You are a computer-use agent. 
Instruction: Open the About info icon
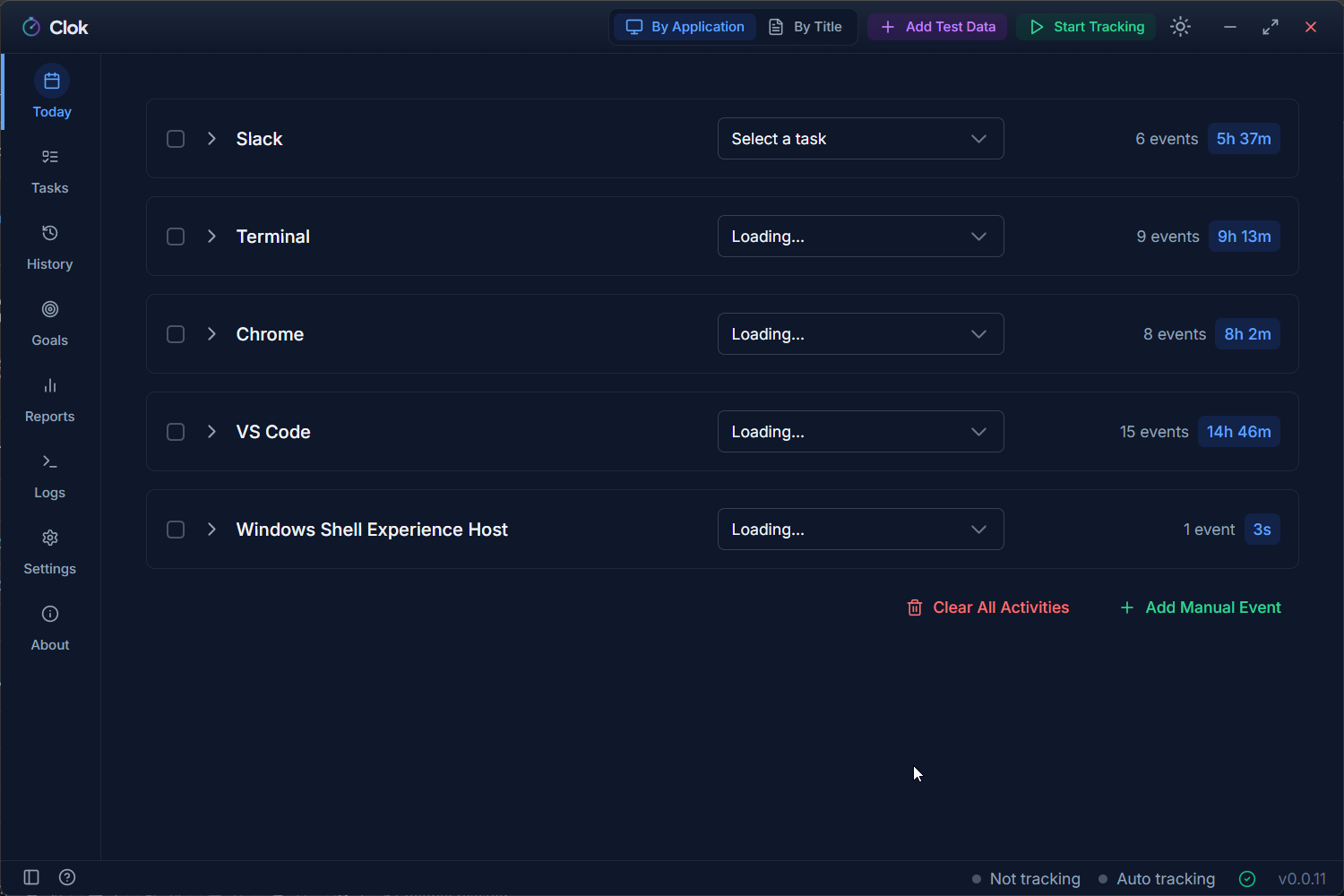(50, 614)
